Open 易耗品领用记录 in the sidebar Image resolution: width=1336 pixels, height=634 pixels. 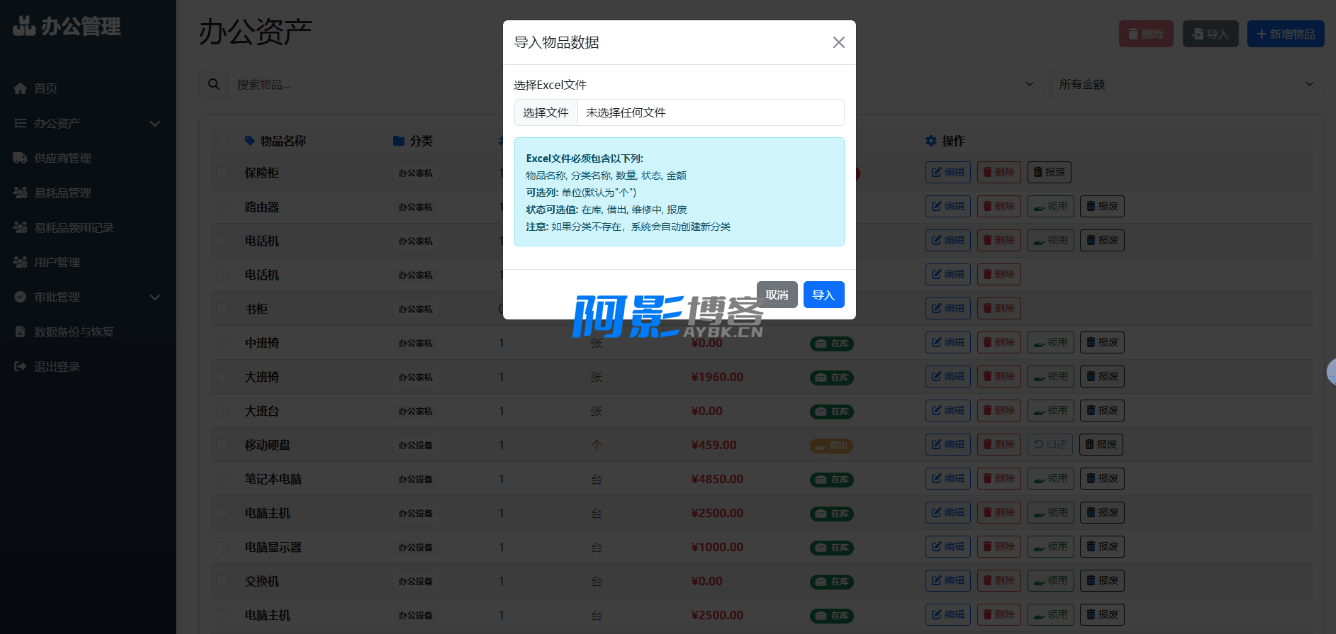73,228
